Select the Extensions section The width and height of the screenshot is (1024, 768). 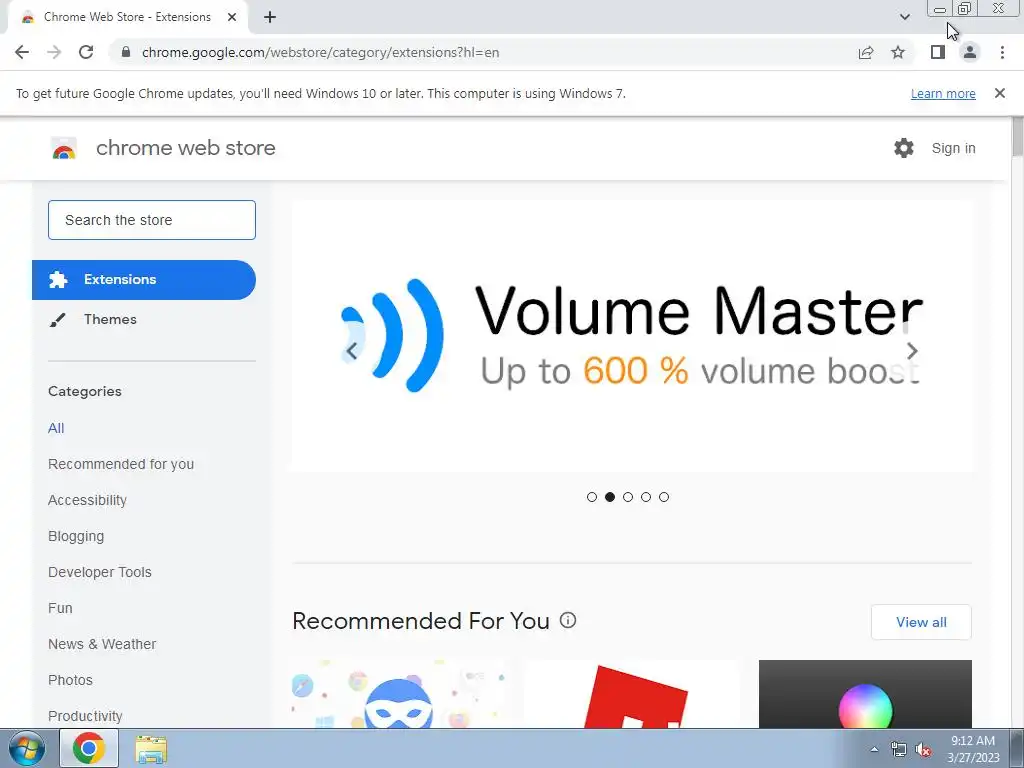(144, 280)
